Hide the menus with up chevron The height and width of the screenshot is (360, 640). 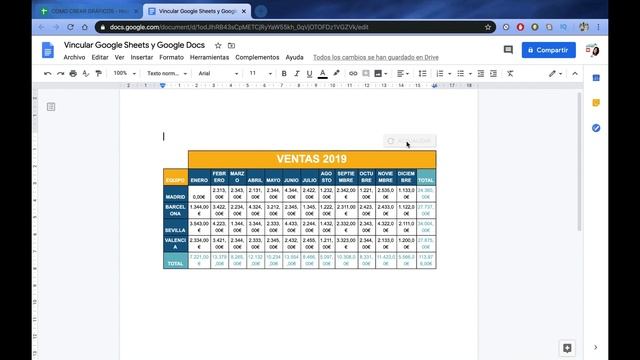click(575, 73)
